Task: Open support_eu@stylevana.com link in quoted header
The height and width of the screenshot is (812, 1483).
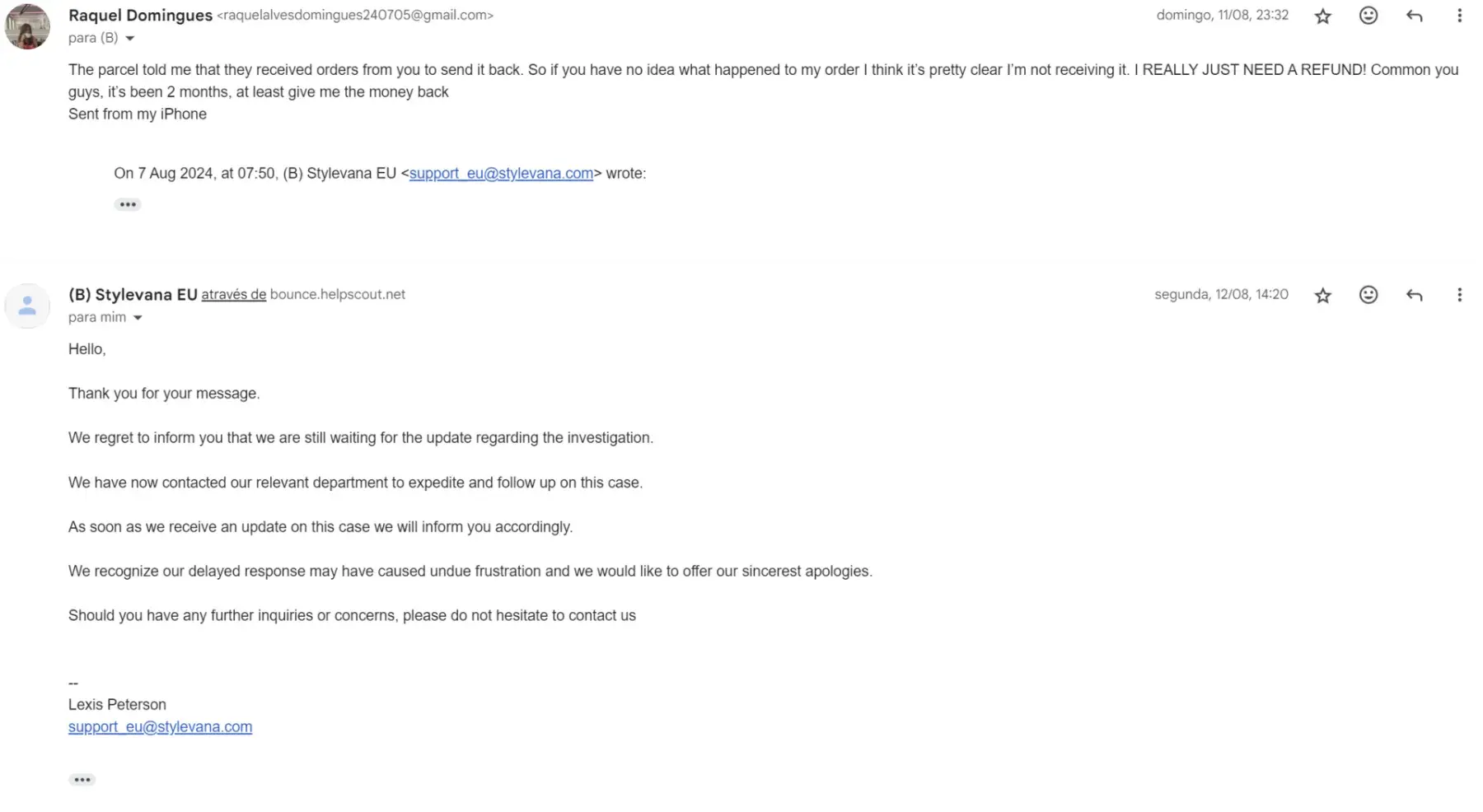Action: click(x=501, y=173)
